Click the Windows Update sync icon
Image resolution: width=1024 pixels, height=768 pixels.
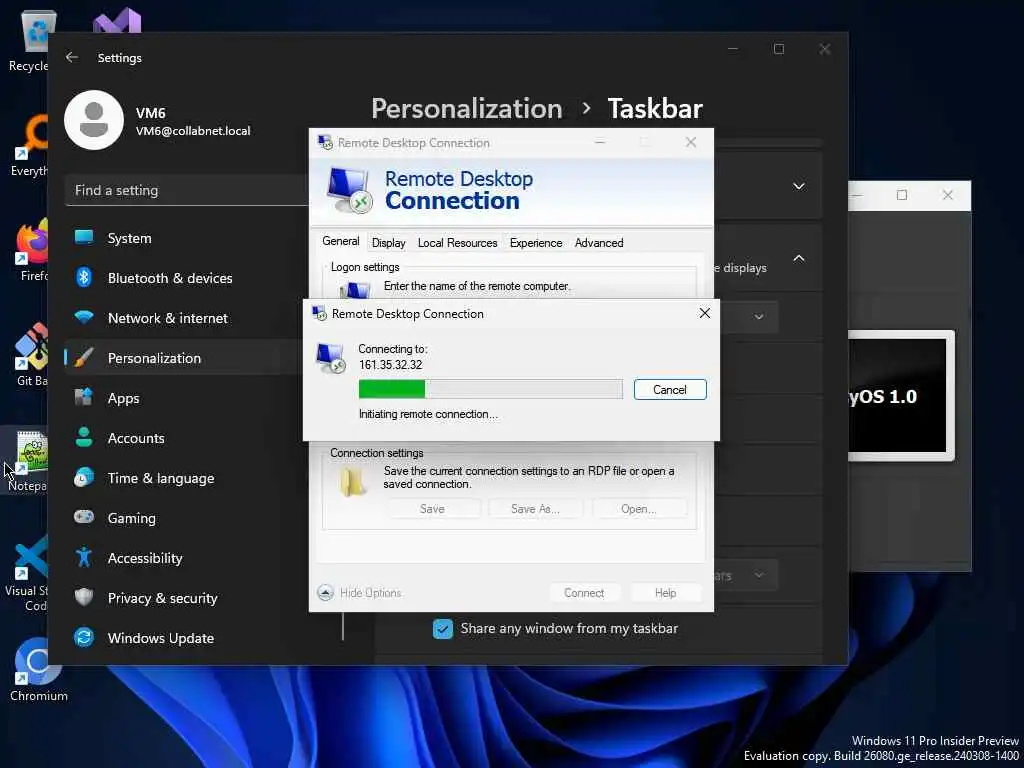coord(84,637)
